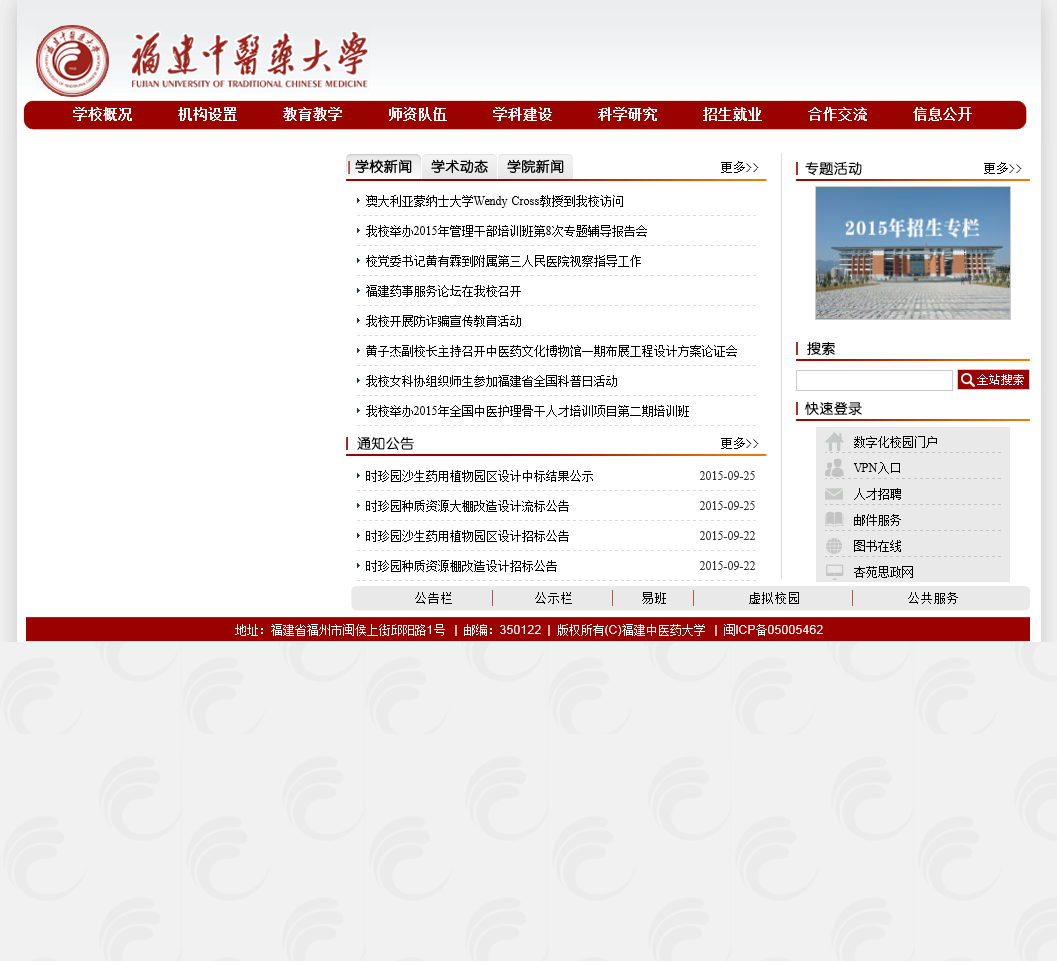Click the people icon beside VPN入口
1057x961 pixels.
(x=835, y=468)
